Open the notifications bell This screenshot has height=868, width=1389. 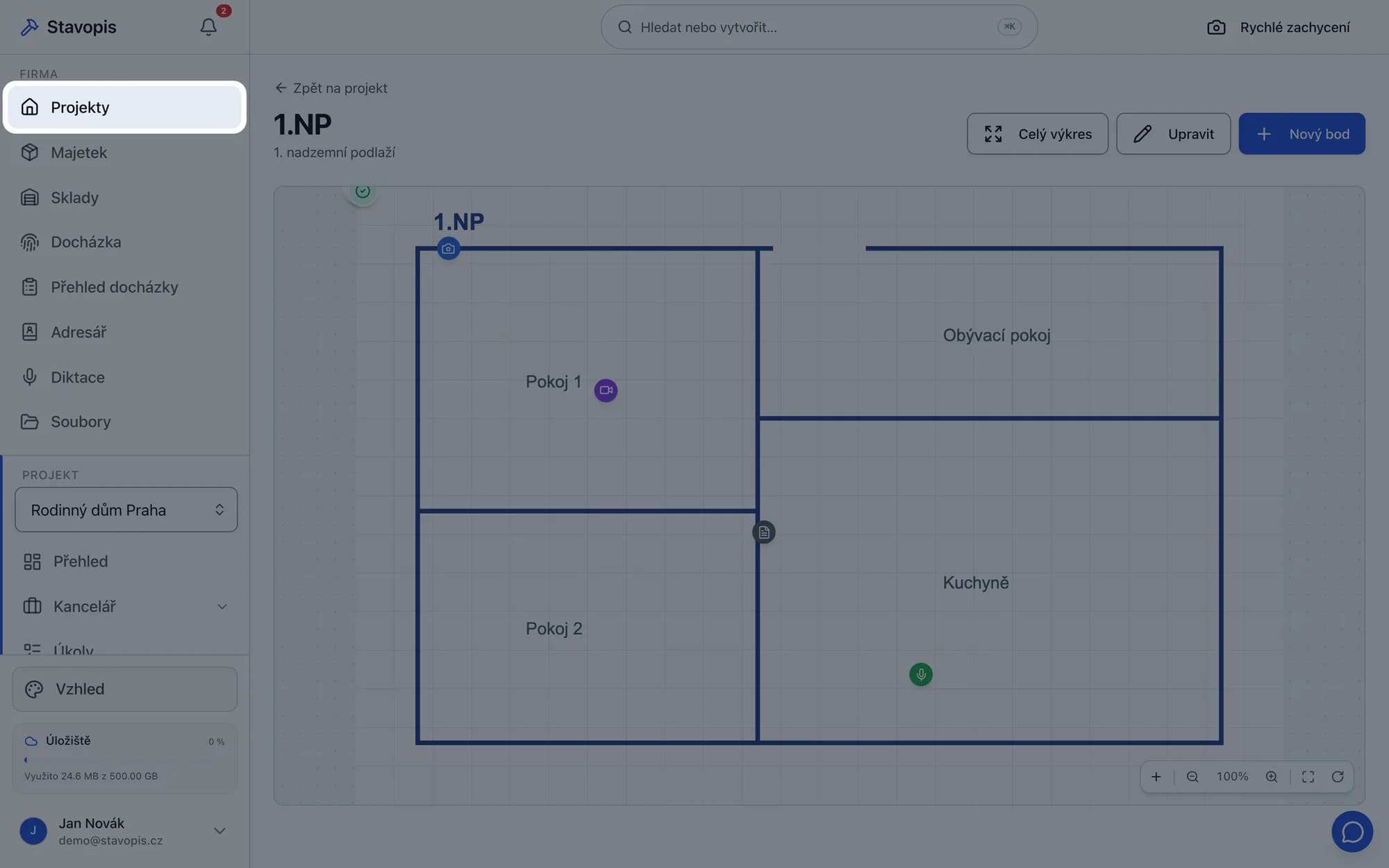click(x=208, y=27)
